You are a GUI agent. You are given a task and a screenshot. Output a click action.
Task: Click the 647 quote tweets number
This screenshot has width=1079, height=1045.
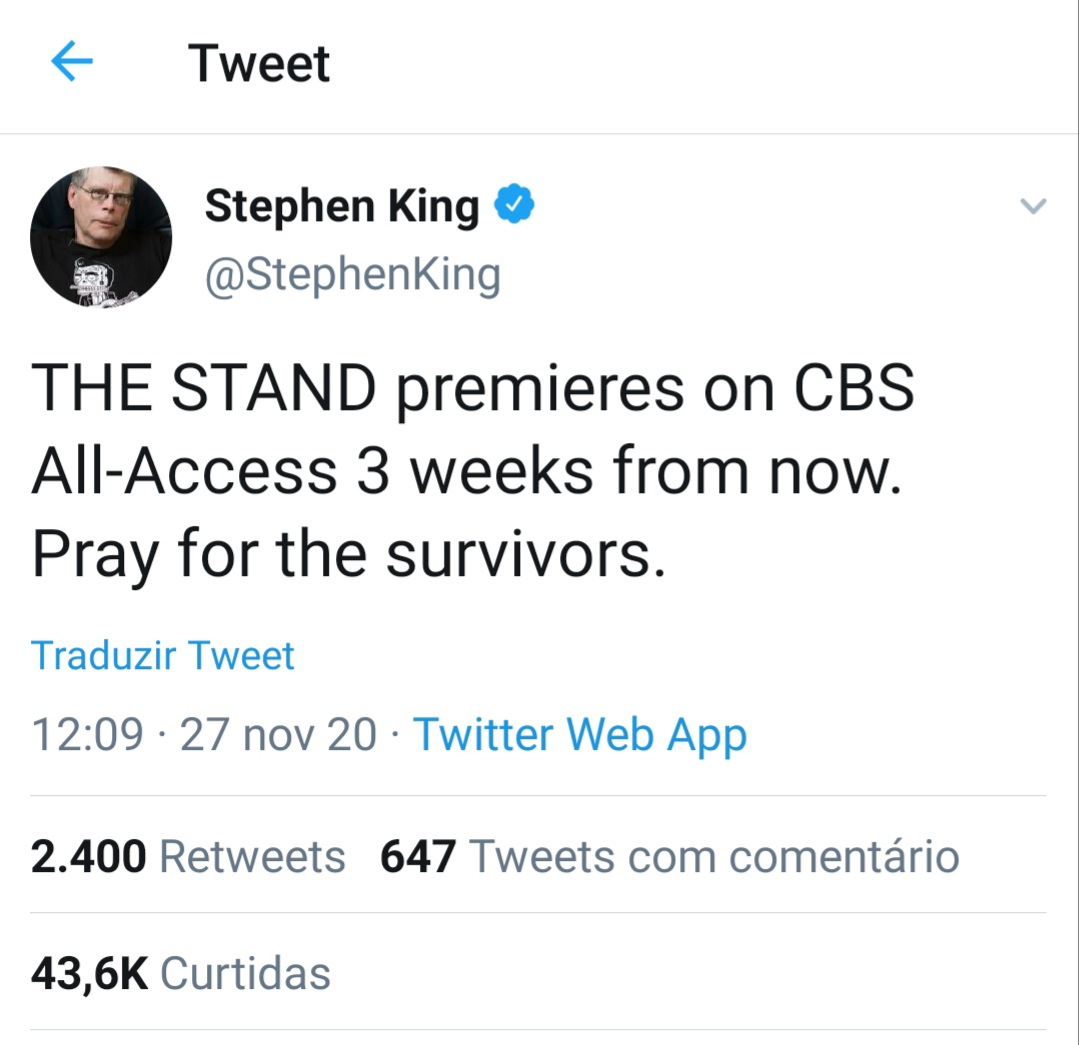tap(418, 857)
